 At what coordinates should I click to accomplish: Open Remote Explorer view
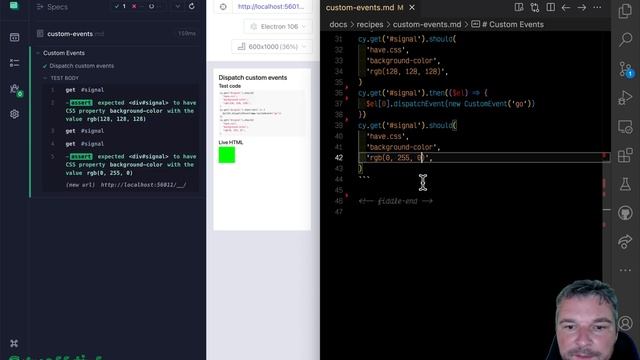click(625, 127)
